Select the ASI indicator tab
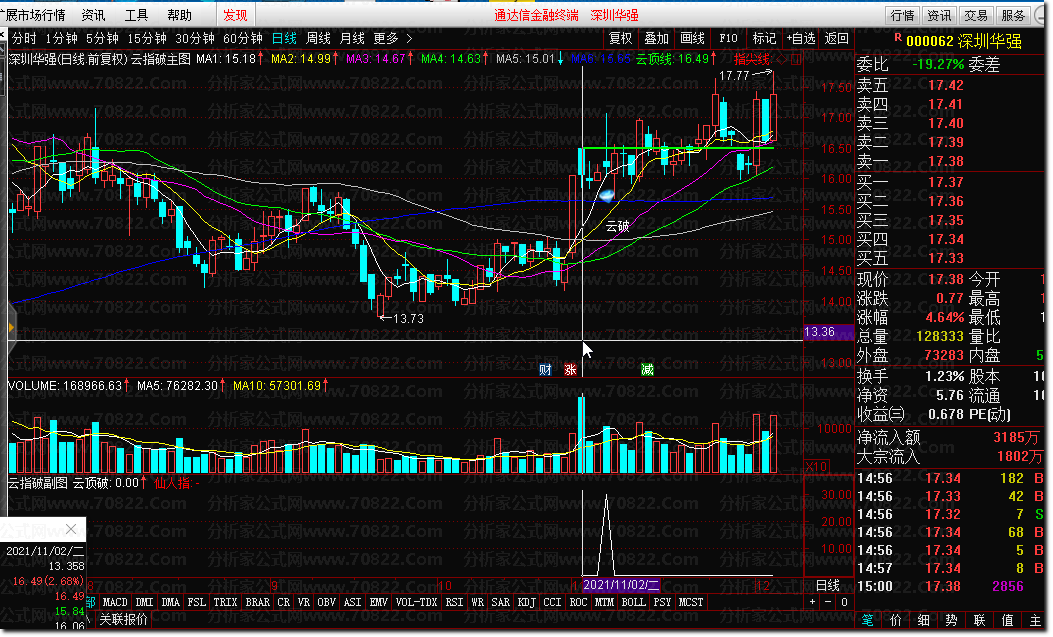The image size is (1053, 637). click(353, 603)
